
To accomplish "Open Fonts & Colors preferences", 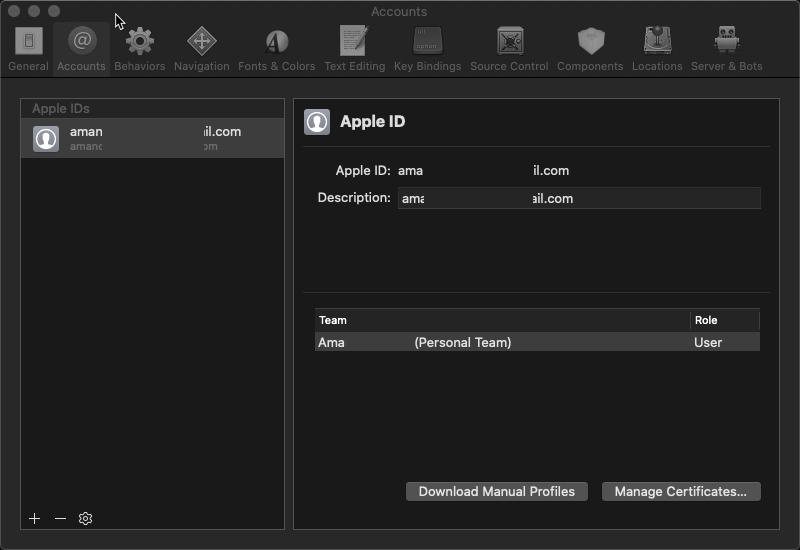I will coord(277,49).
